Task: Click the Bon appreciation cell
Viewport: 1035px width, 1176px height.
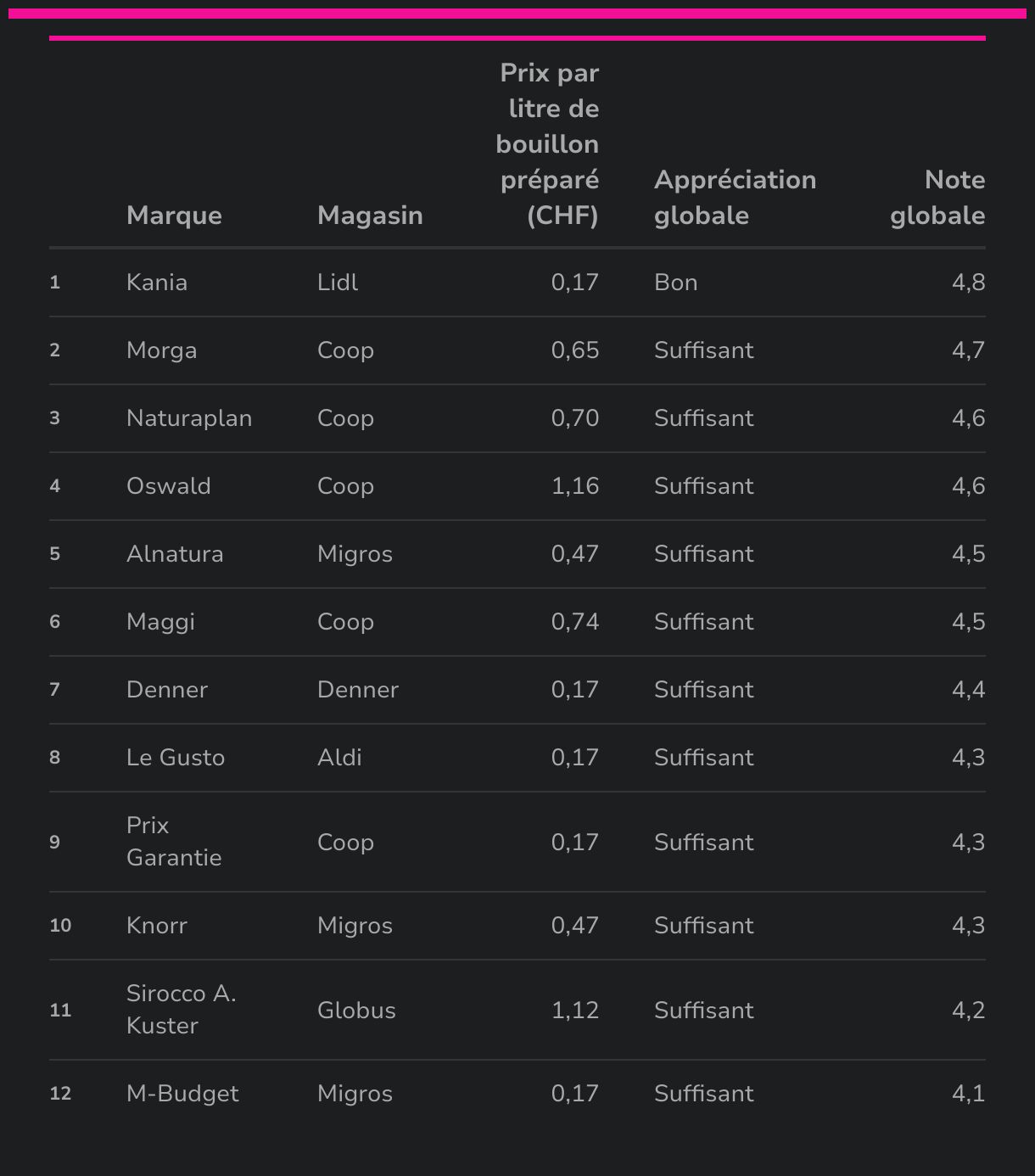Action: 676,283
